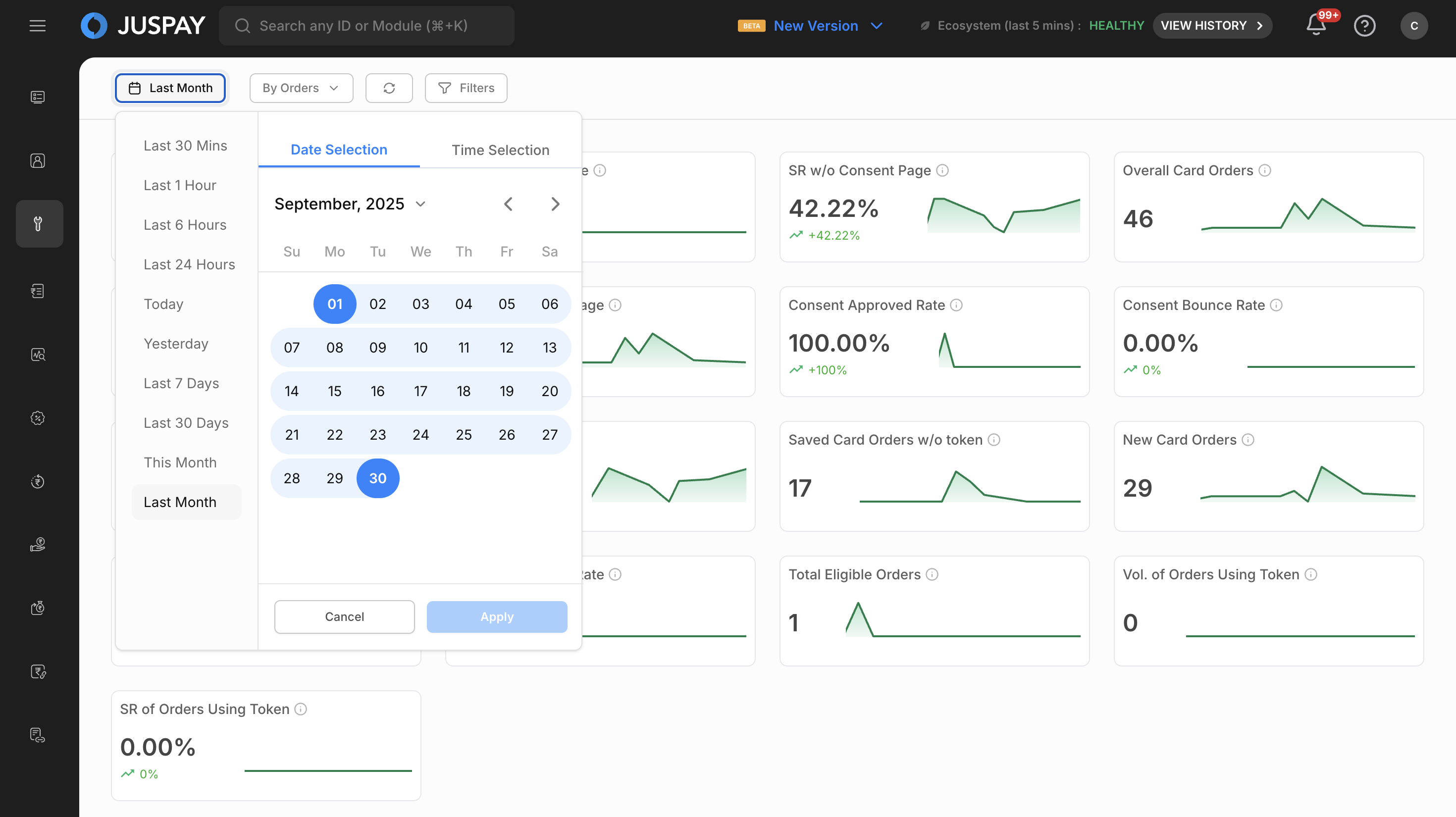Click the View History button
Viewport: 1456px width, 817px height.
pyautogui.click(x=1212, y=25)
